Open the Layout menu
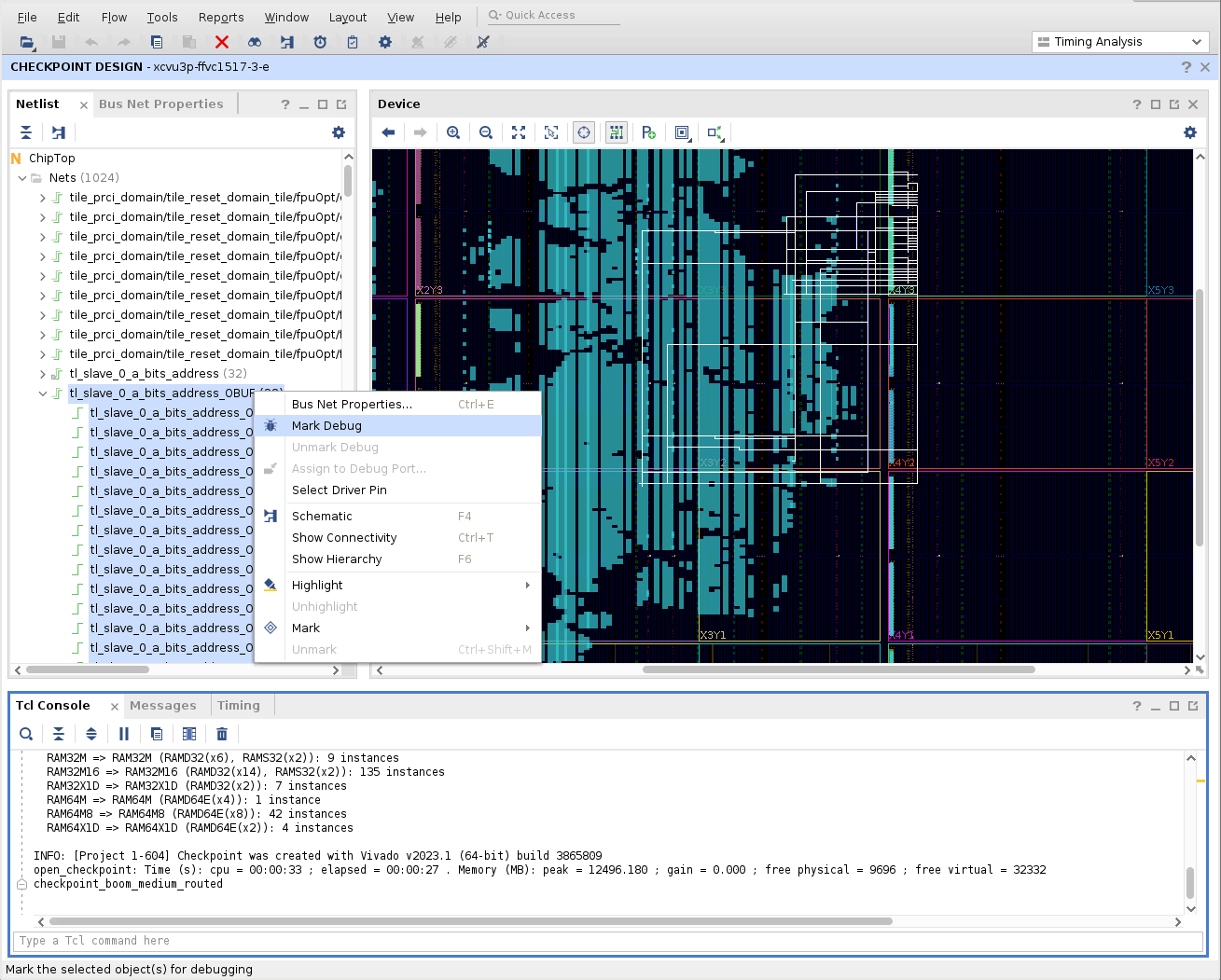Screen dimensions: 1221x980 (348, 17)
